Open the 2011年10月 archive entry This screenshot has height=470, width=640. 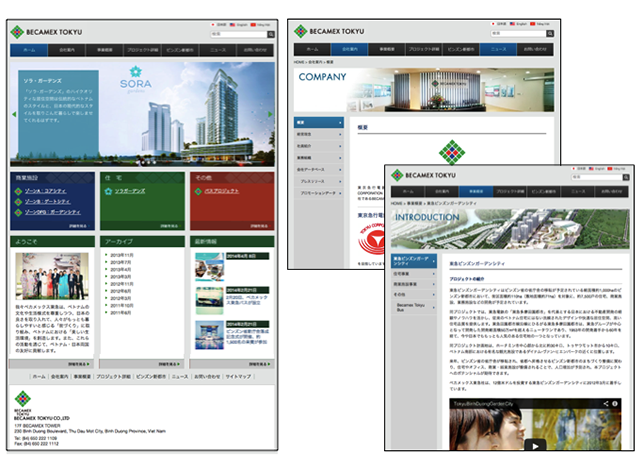tap(122, 306)
